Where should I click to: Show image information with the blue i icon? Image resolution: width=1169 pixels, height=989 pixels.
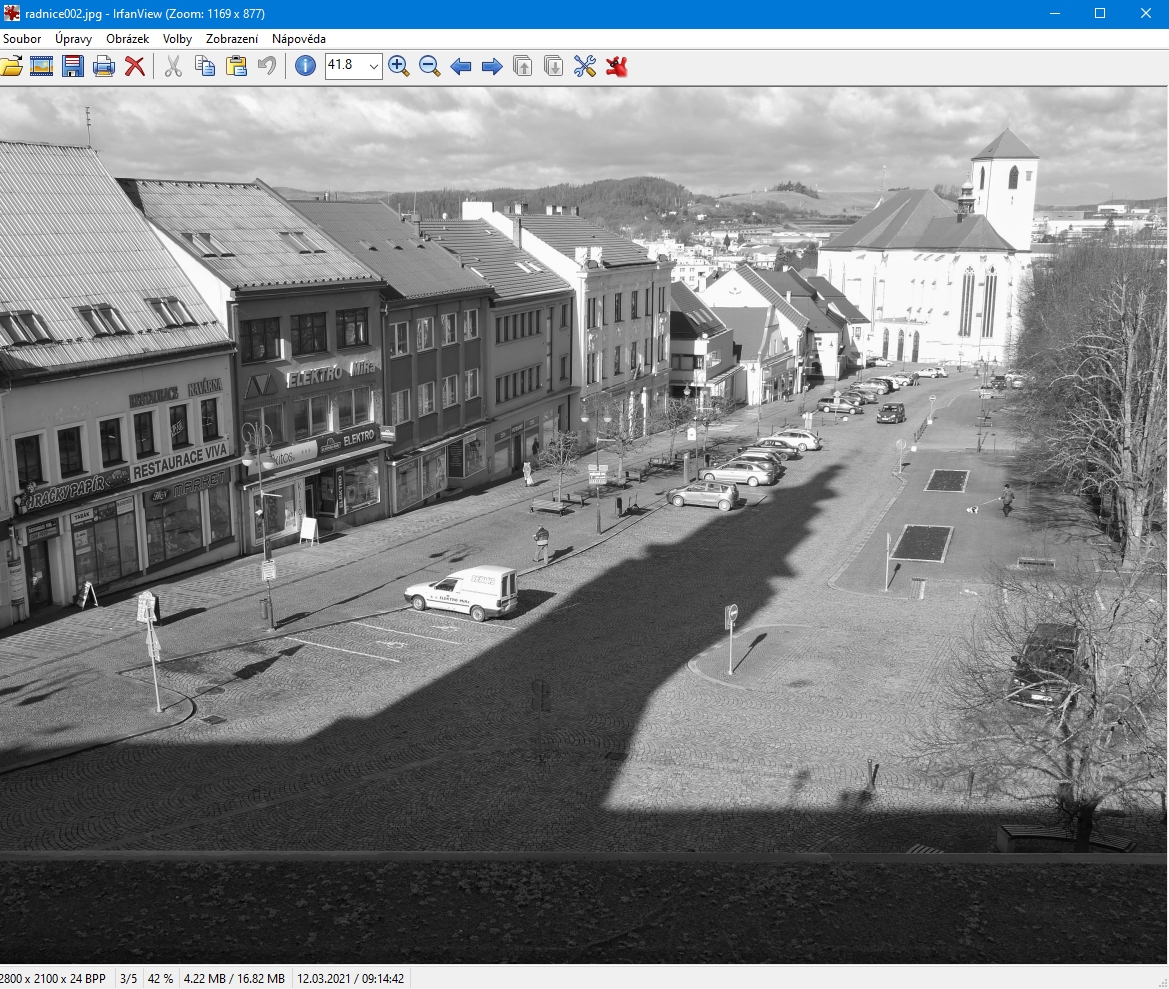pos(305,67)
